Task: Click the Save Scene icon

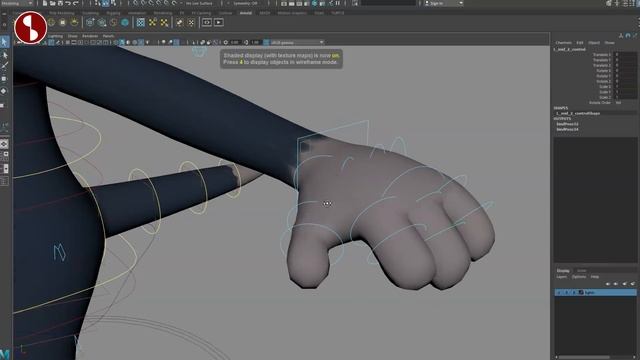Action: (x=60, y=3)
